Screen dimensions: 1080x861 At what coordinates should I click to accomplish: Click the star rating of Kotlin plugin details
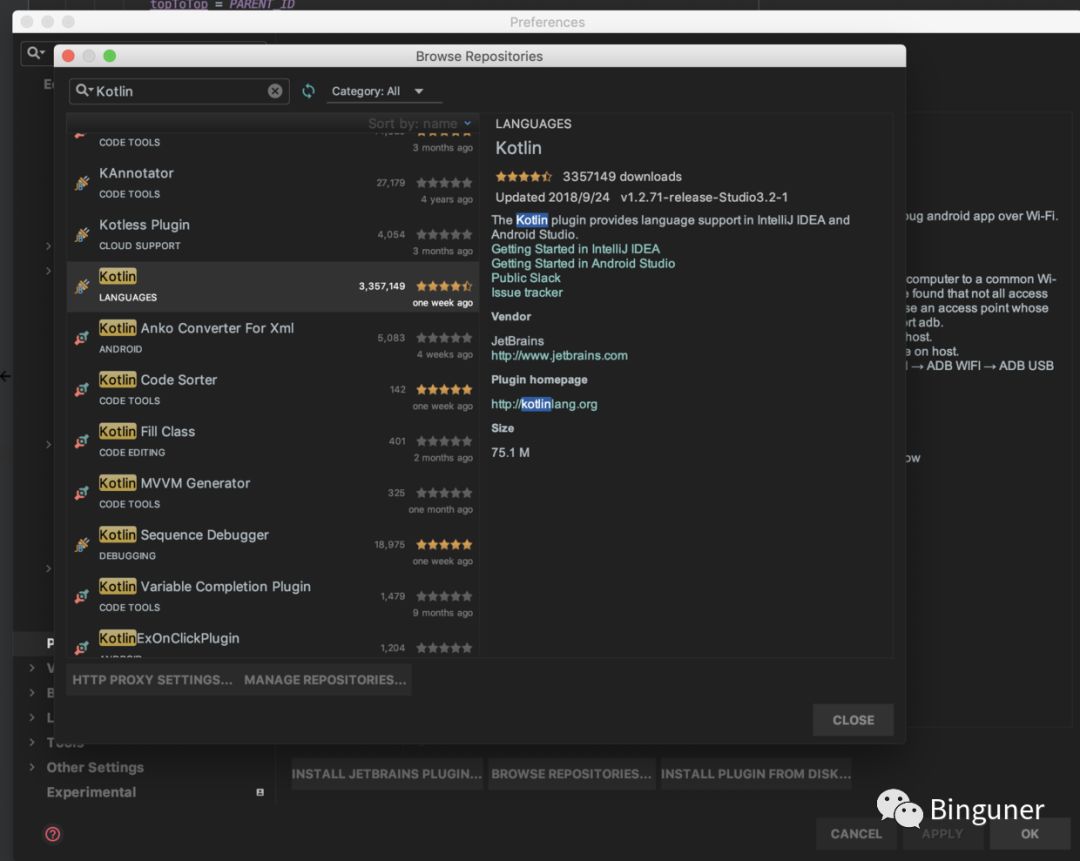click(523, 177)
